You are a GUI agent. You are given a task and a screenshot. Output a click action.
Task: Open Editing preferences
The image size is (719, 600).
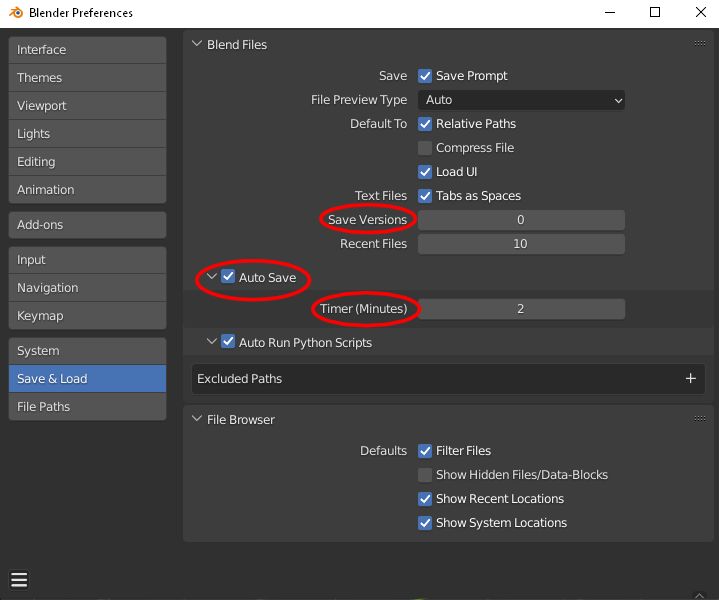(x=87, y=162)
